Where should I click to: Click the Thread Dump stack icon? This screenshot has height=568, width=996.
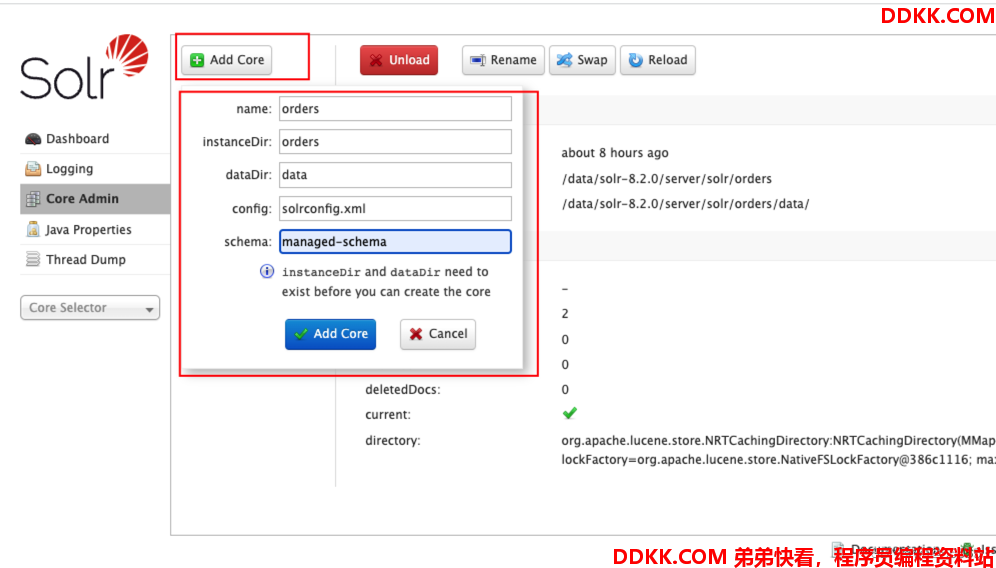pyautogui.click(x=32, y=259)
